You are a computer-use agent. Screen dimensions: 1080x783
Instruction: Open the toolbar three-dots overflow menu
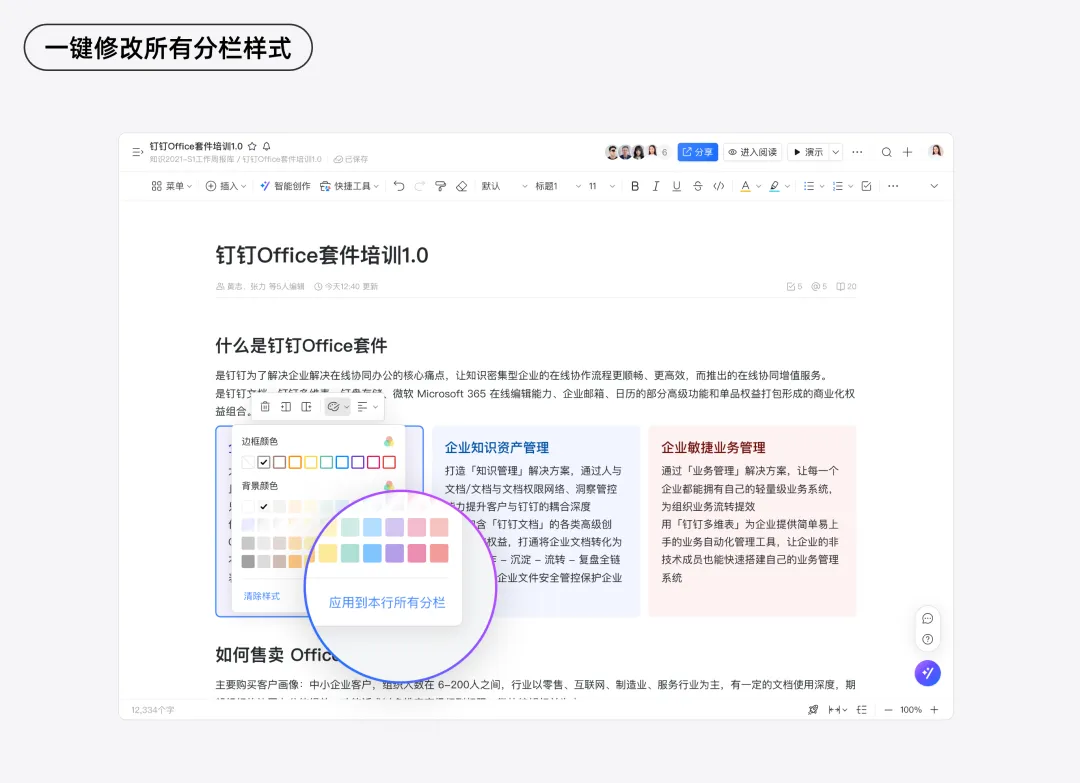(x=893, y=186)
